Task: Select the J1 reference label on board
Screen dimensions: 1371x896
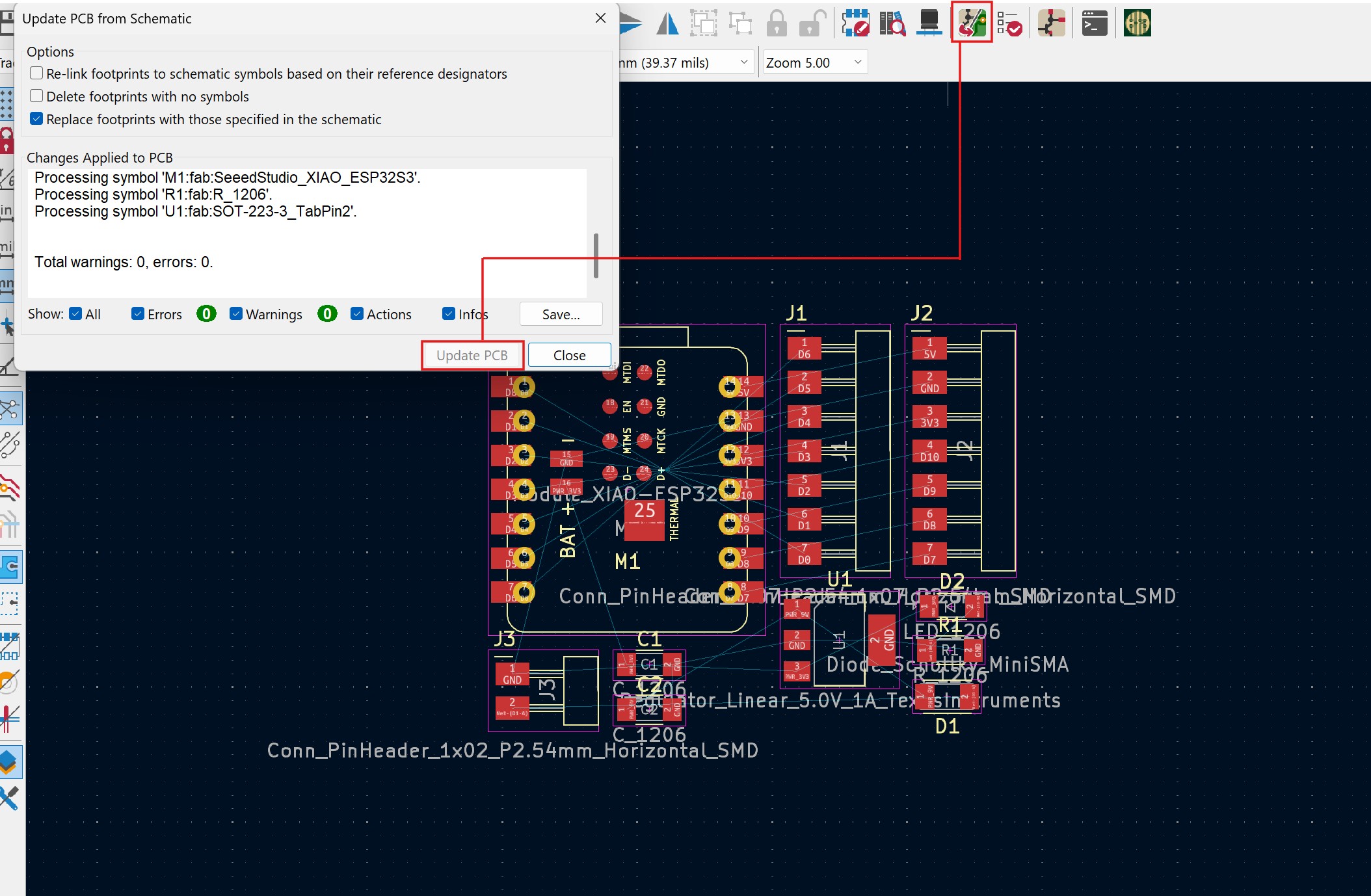Action: 796,313
